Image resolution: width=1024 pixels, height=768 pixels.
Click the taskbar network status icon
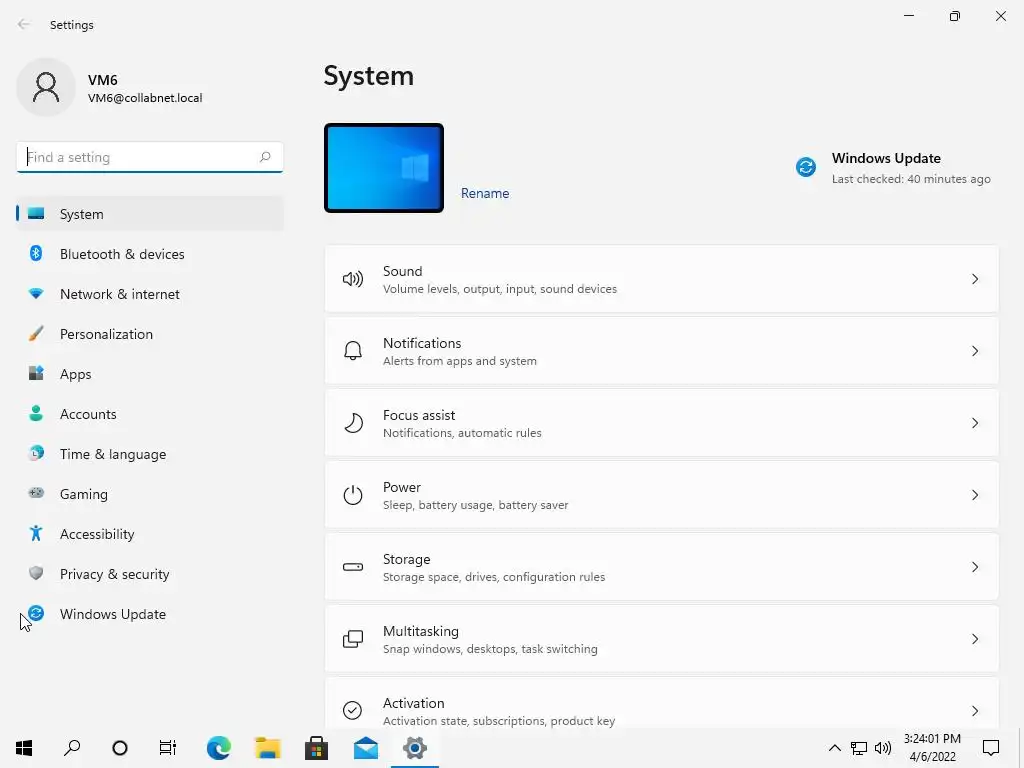[859, 748]
